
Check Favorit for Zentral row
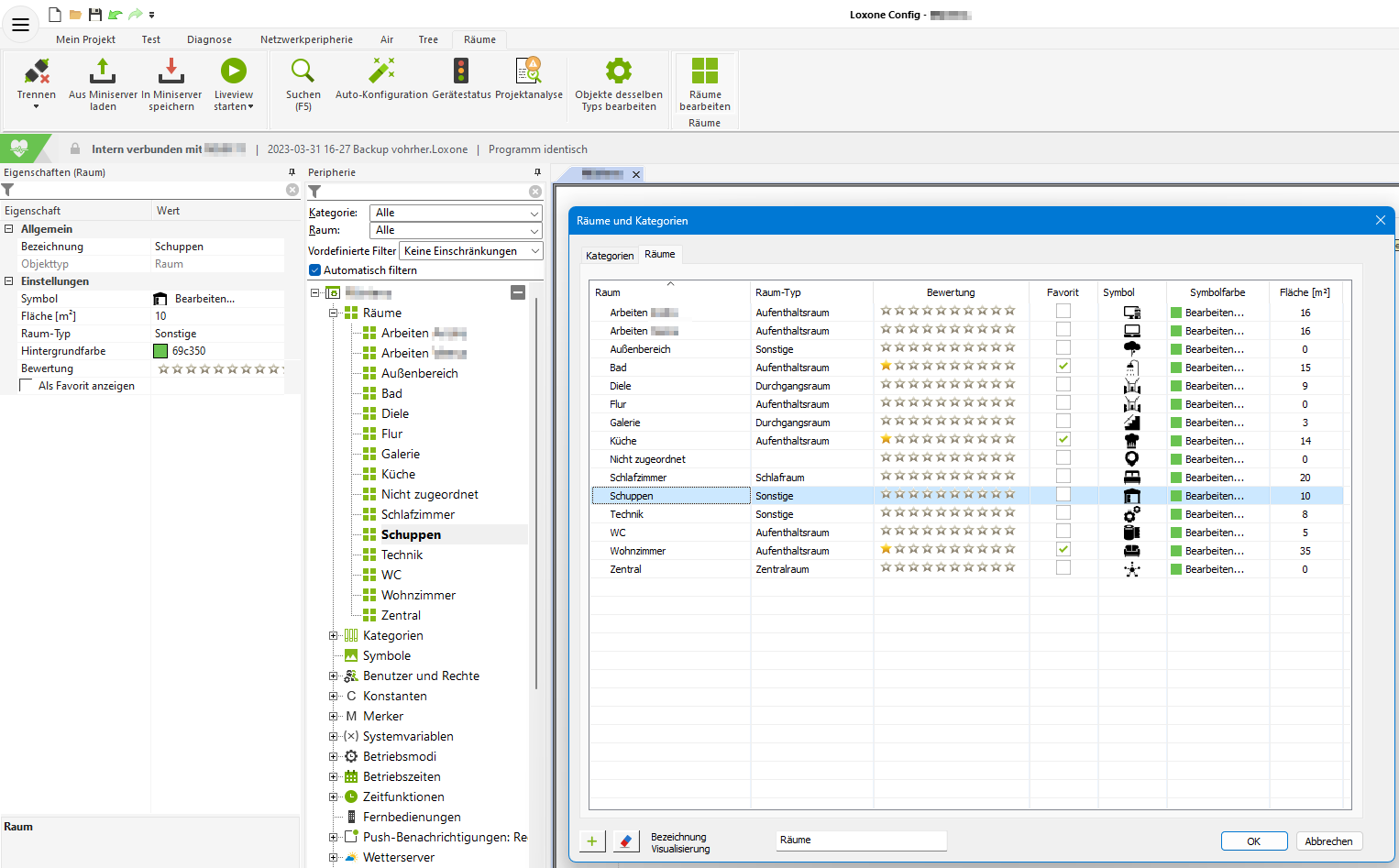point(1063,567)
